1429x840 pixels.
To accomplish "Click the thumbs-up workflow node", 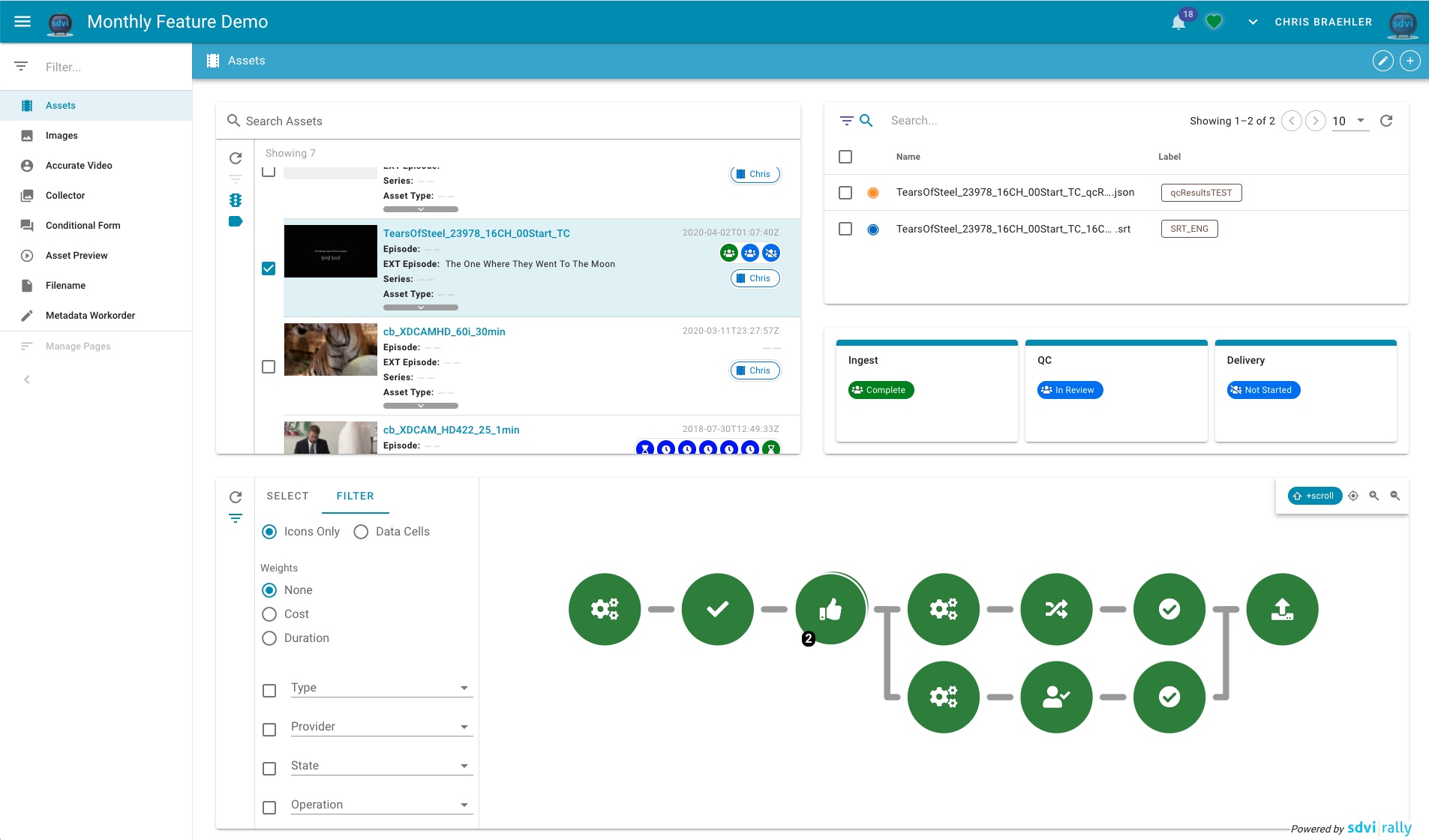I will coord(830,609).
